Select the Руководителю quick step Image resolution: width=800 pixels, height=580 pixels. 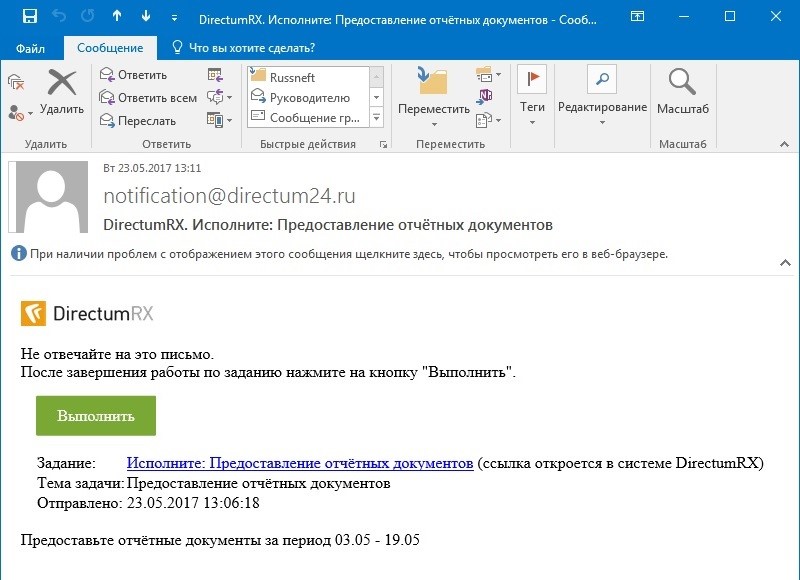(308, 97)
